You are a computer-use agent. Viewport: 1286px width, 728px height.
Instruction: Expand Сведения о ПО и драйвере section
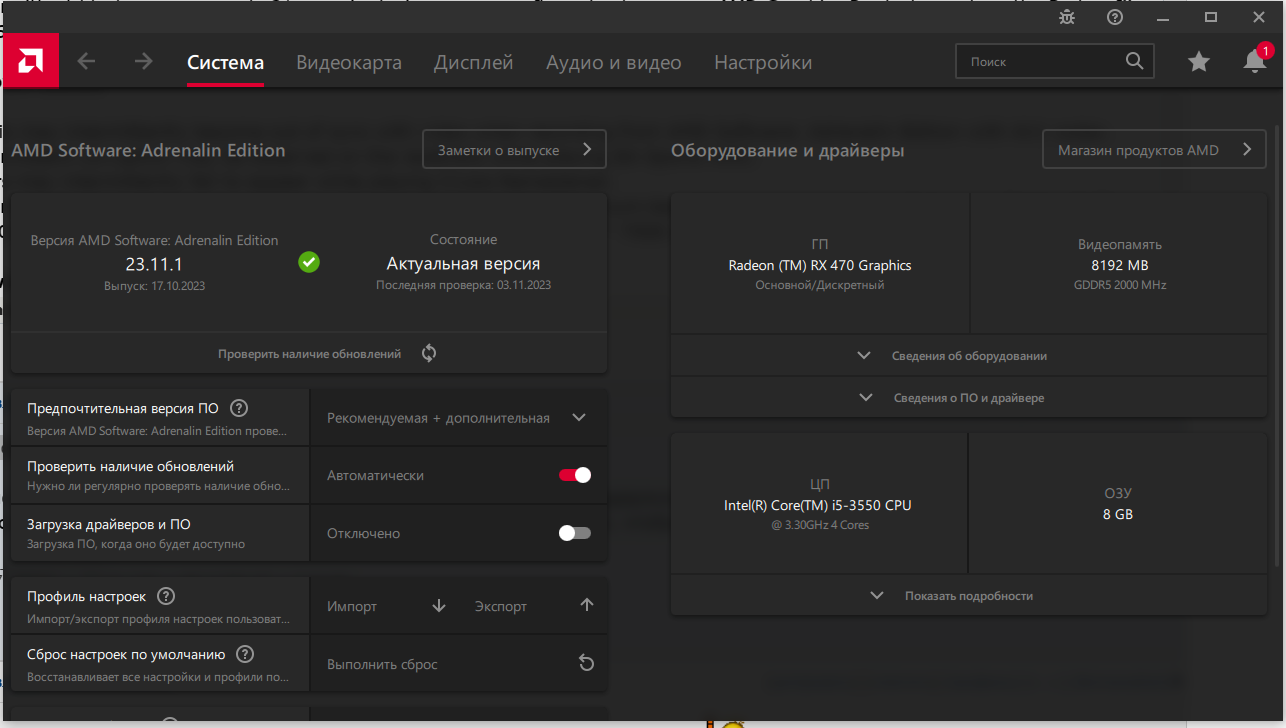click(969, 398)
